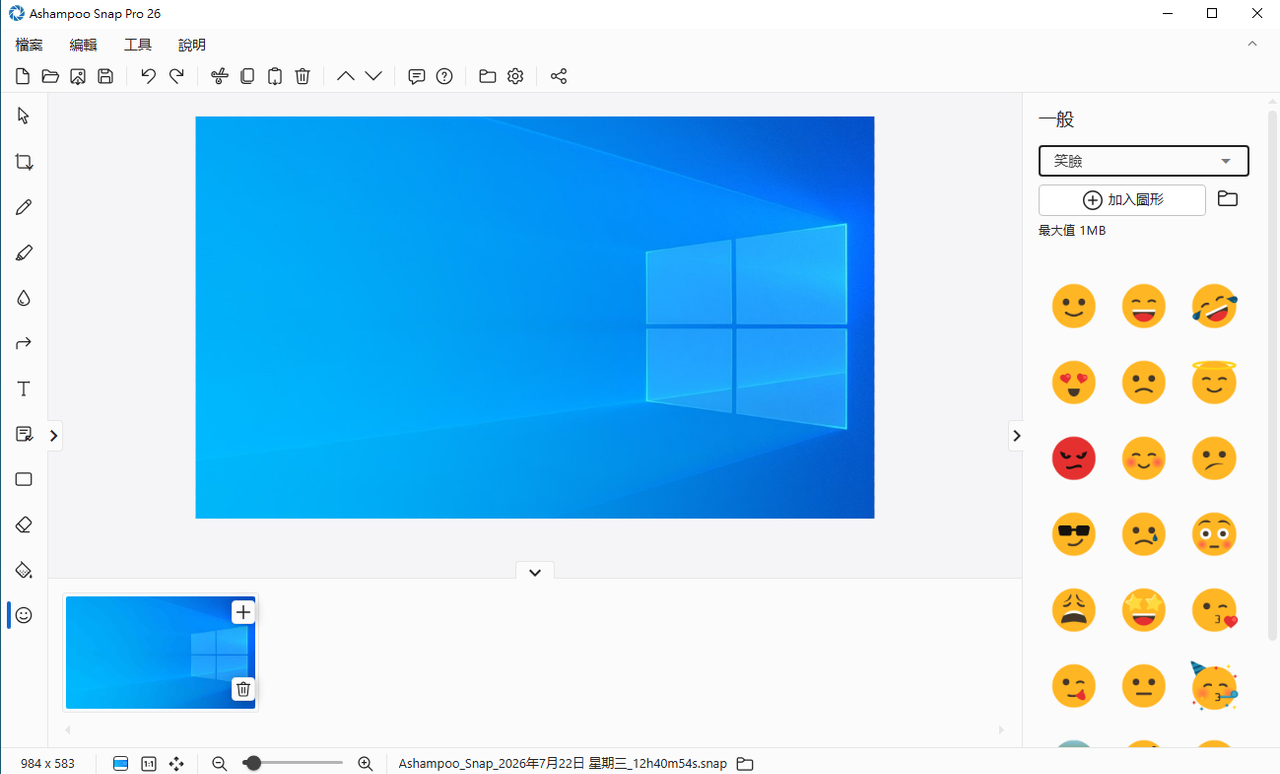This screenshot has width=1280, height=774.
Task: Select the curved Arrow tool
Action: [24, 343]
